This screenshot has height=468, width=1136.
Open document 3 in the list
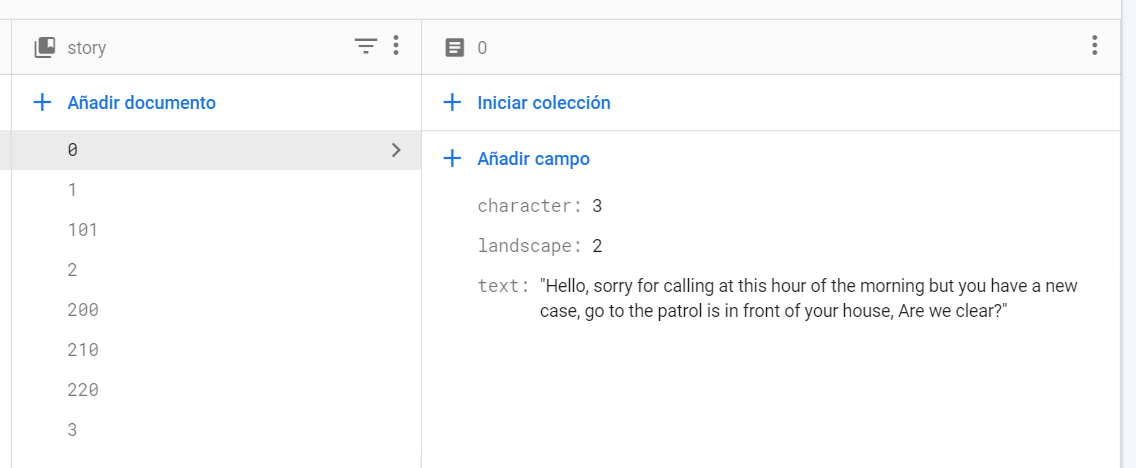pyautogui.click(x=72, y=430)
